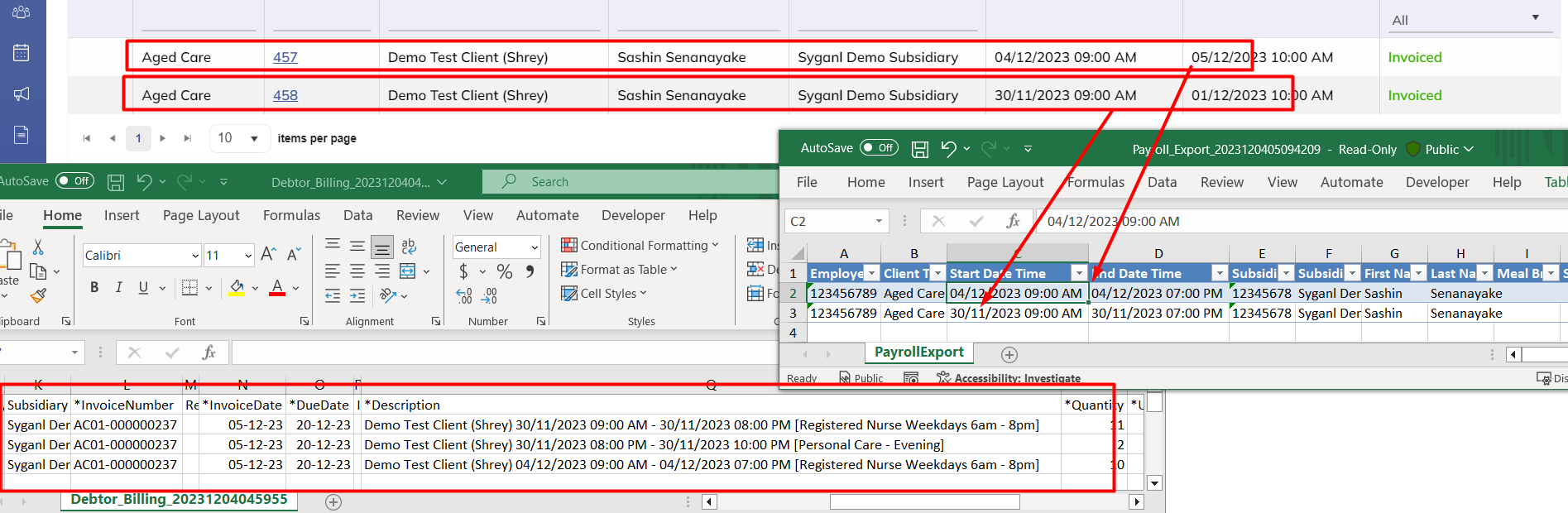This screenshot has width=1568, height=513.
Task: Click the Wrap Text icon in Alignment
Action: tap(409, 247)
